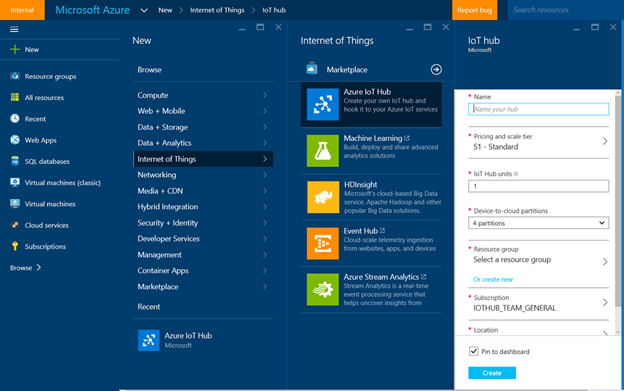Expand the Location selector chevron
Screen dimensions: 624x391
click(605, 333)
